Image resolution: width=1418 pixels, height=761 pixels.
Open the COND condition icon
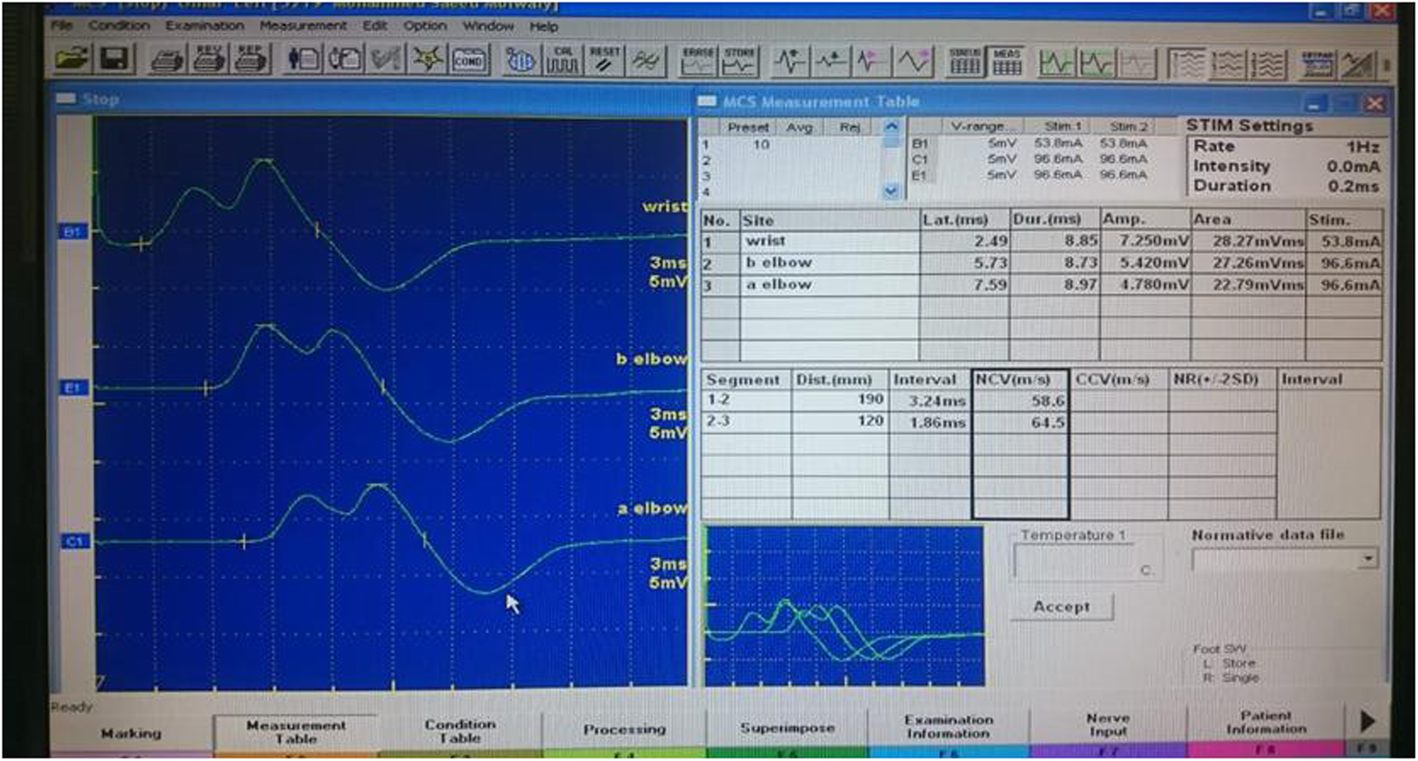click(x=469, y=59)
